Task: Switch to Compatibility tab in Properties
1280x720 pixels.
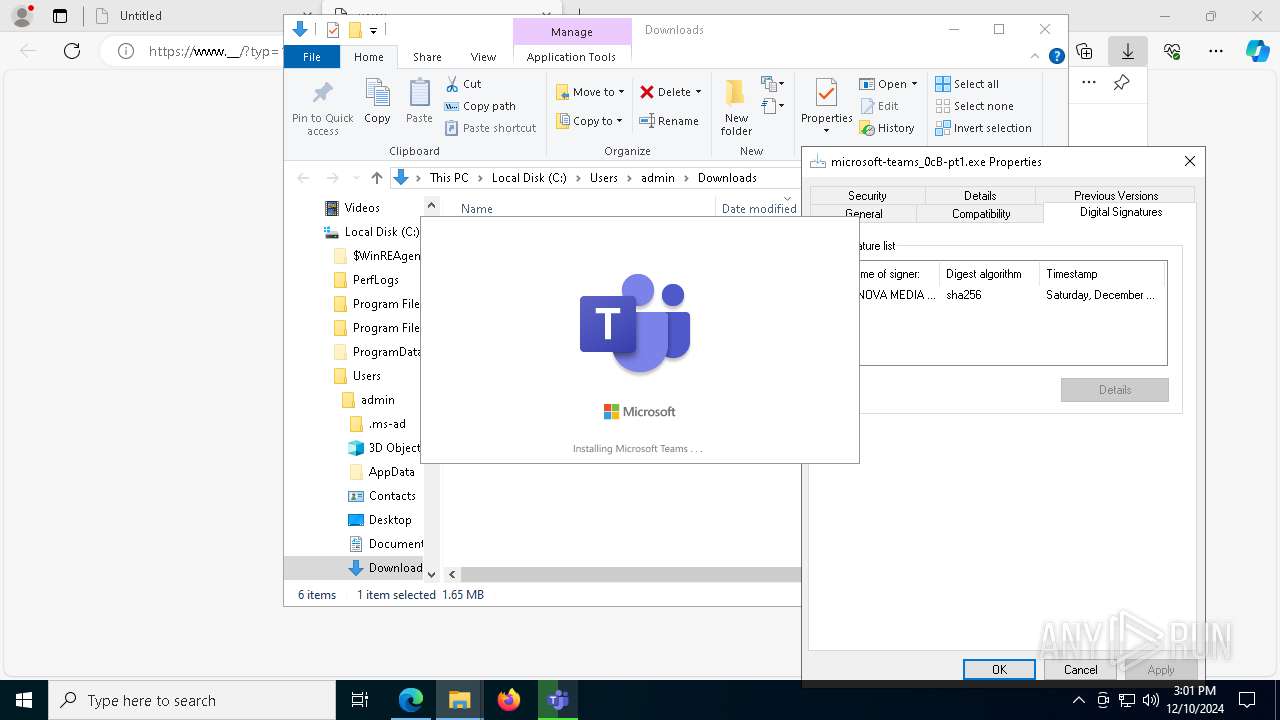Action: coord(981,214)
